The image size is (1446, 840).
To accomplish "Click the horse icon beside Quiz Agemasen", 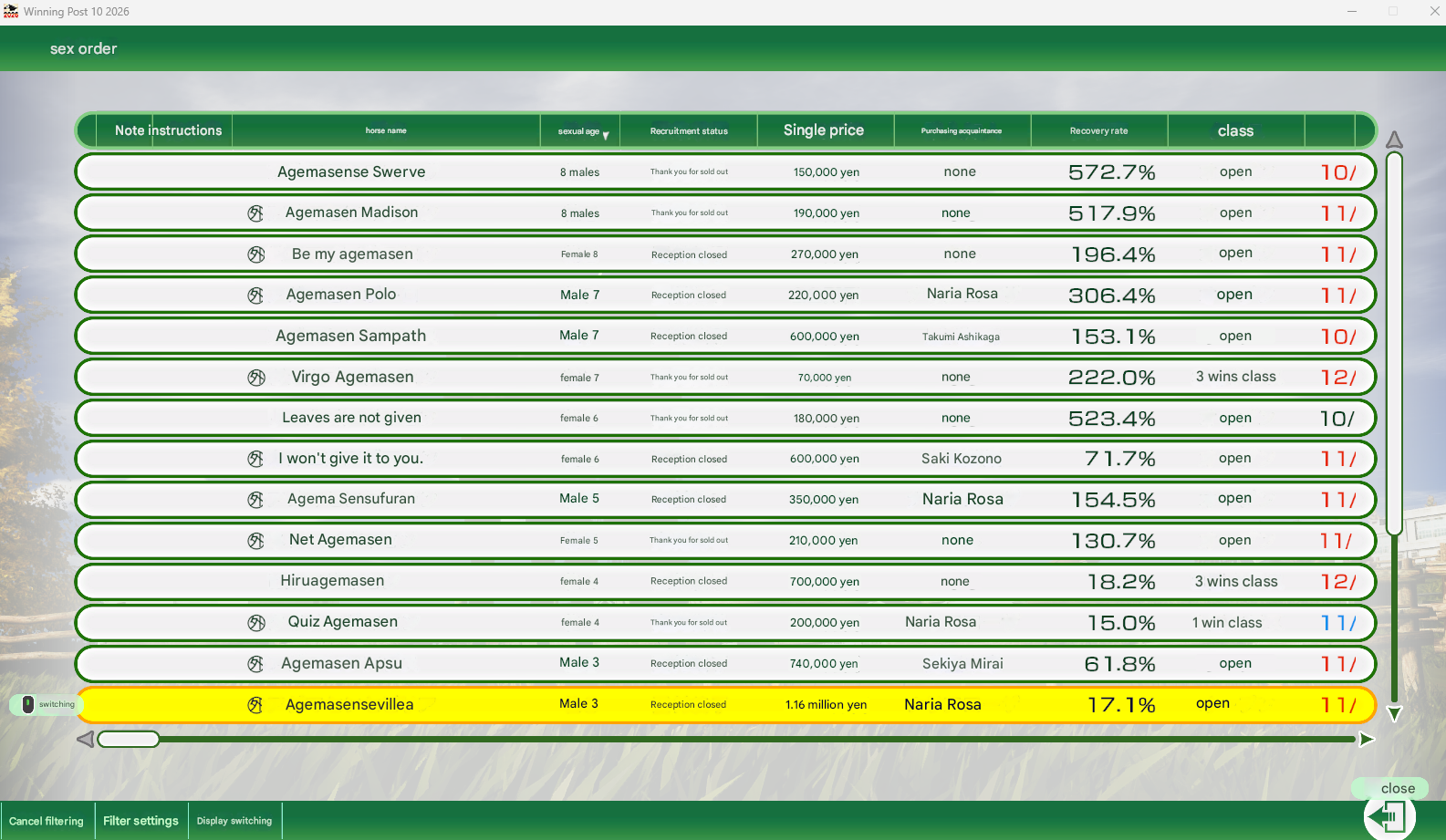I will (x=256, y=623).
